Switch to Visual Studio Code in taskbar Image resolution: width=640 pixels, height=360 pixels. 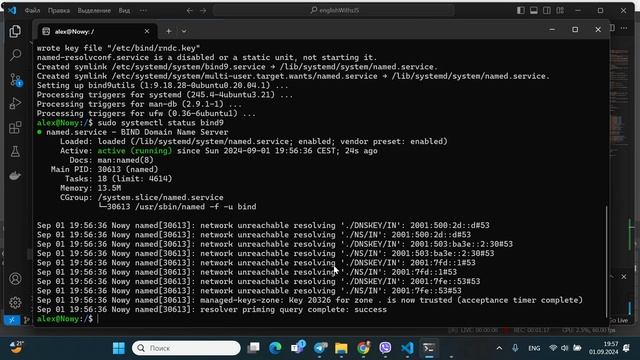[407, 348]
